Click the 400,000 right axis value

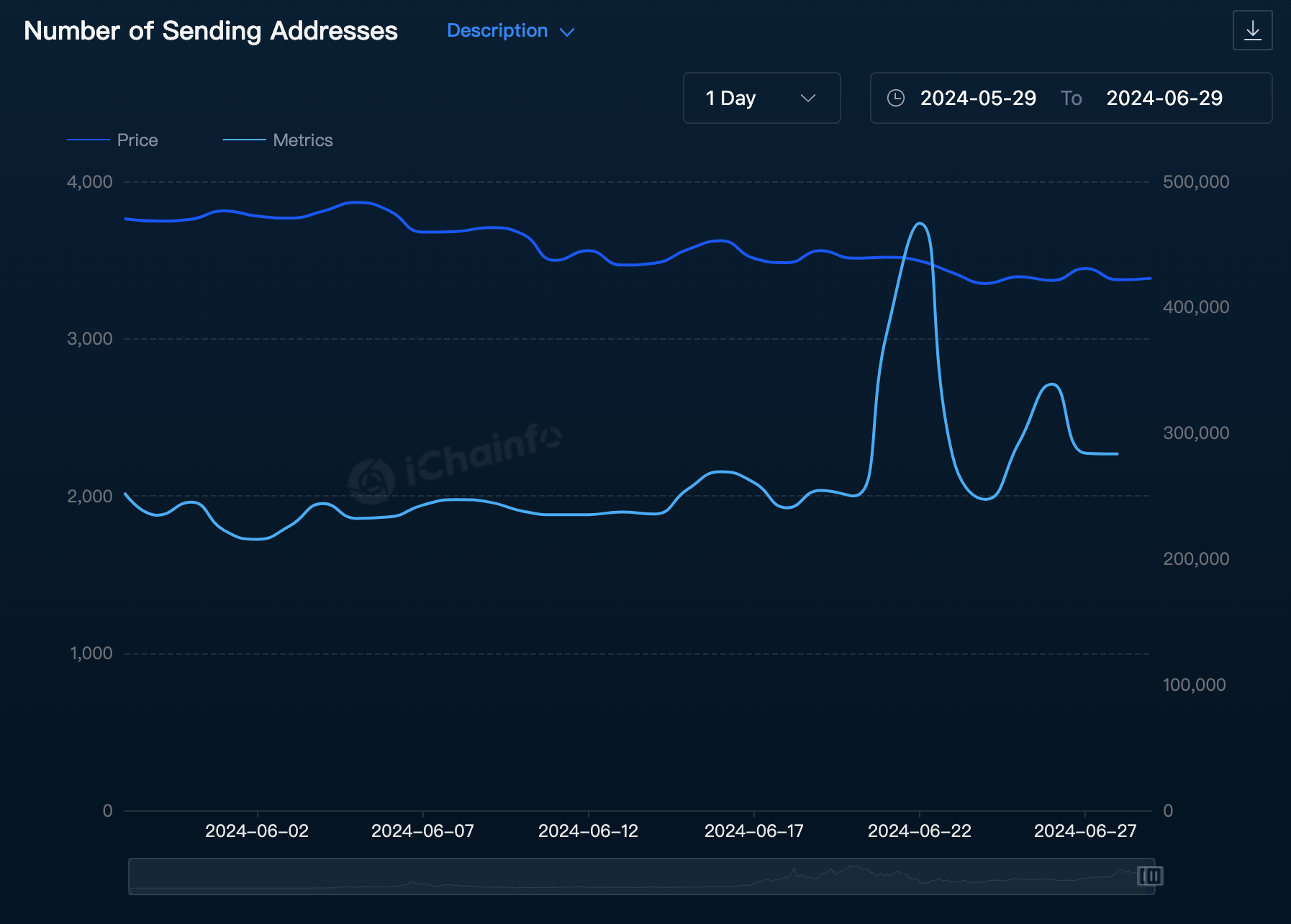[x=1196, y=307]
